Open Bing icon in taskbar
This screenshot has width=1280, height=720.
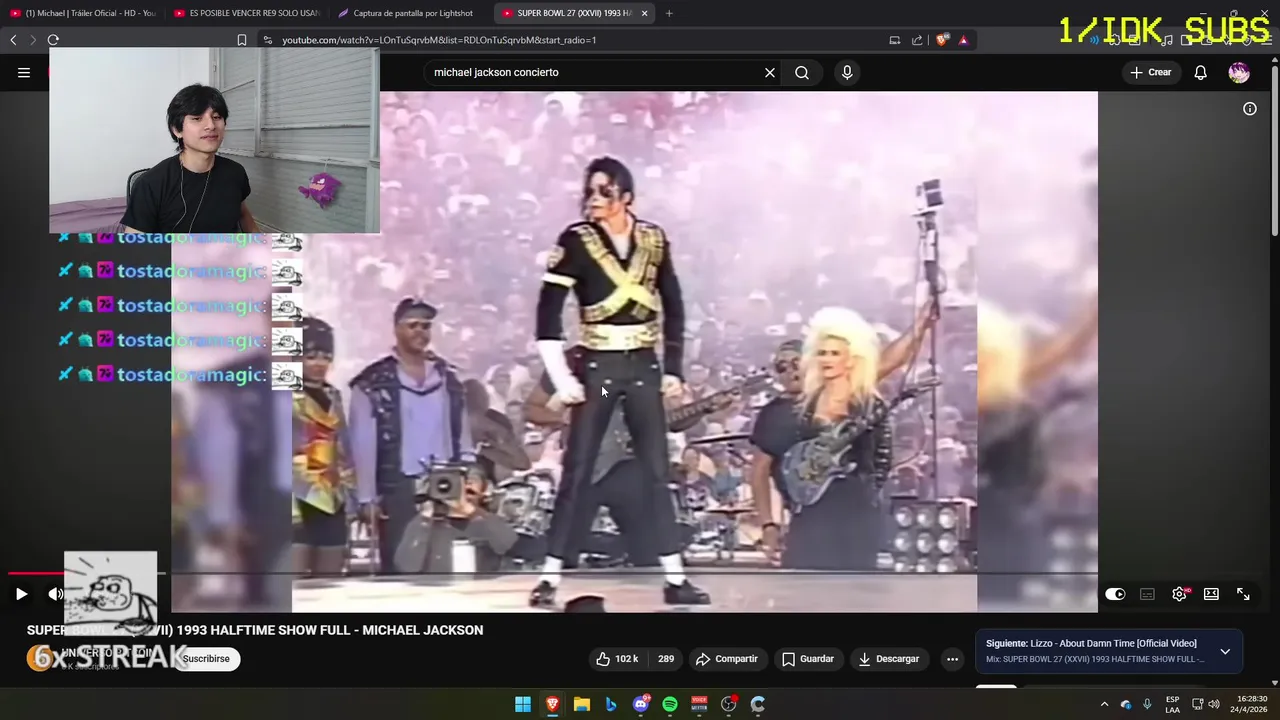coord(611,704)
